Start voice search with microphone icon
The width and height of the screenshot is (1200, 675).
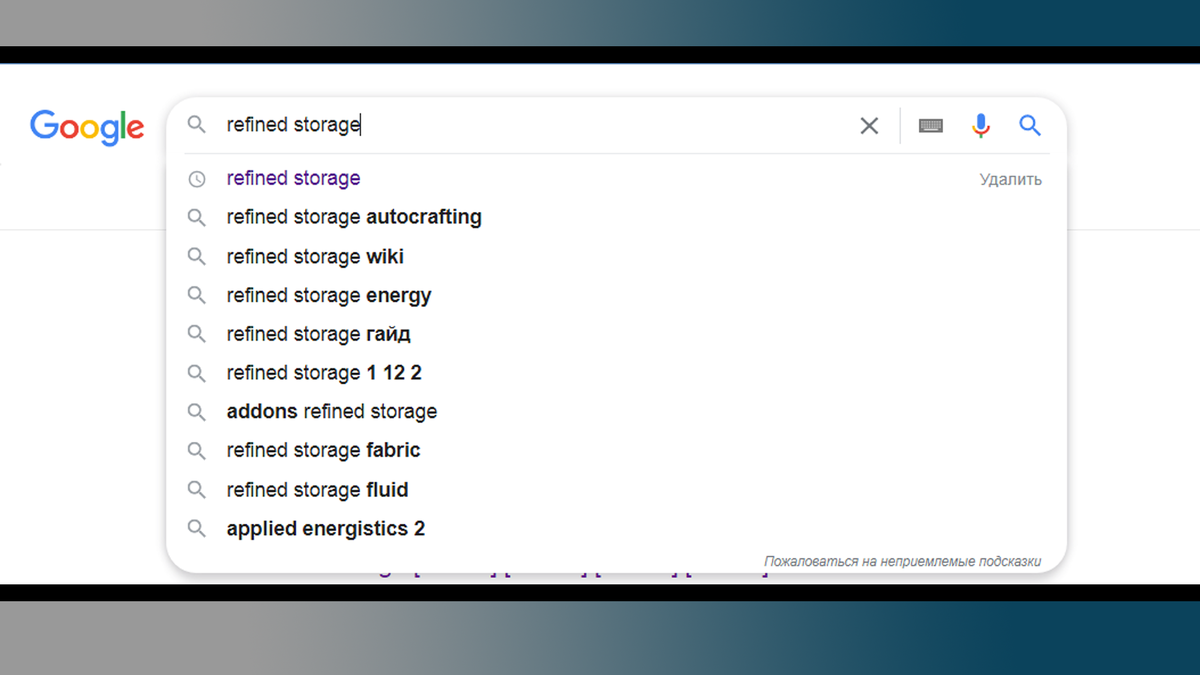(x=981, y=126)
